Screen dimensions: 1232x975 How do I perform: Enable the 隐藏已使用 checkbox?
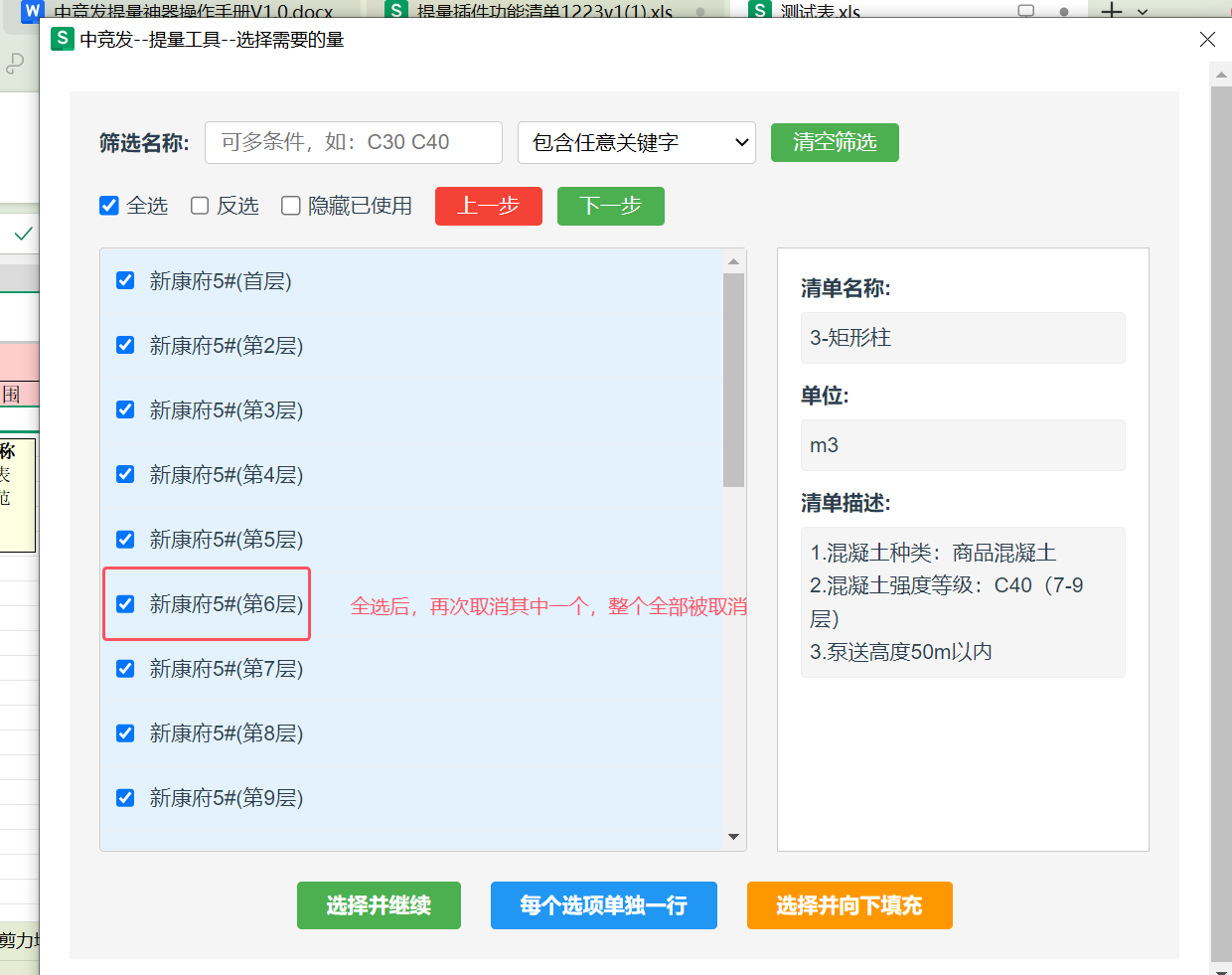(x=291, y=206)
